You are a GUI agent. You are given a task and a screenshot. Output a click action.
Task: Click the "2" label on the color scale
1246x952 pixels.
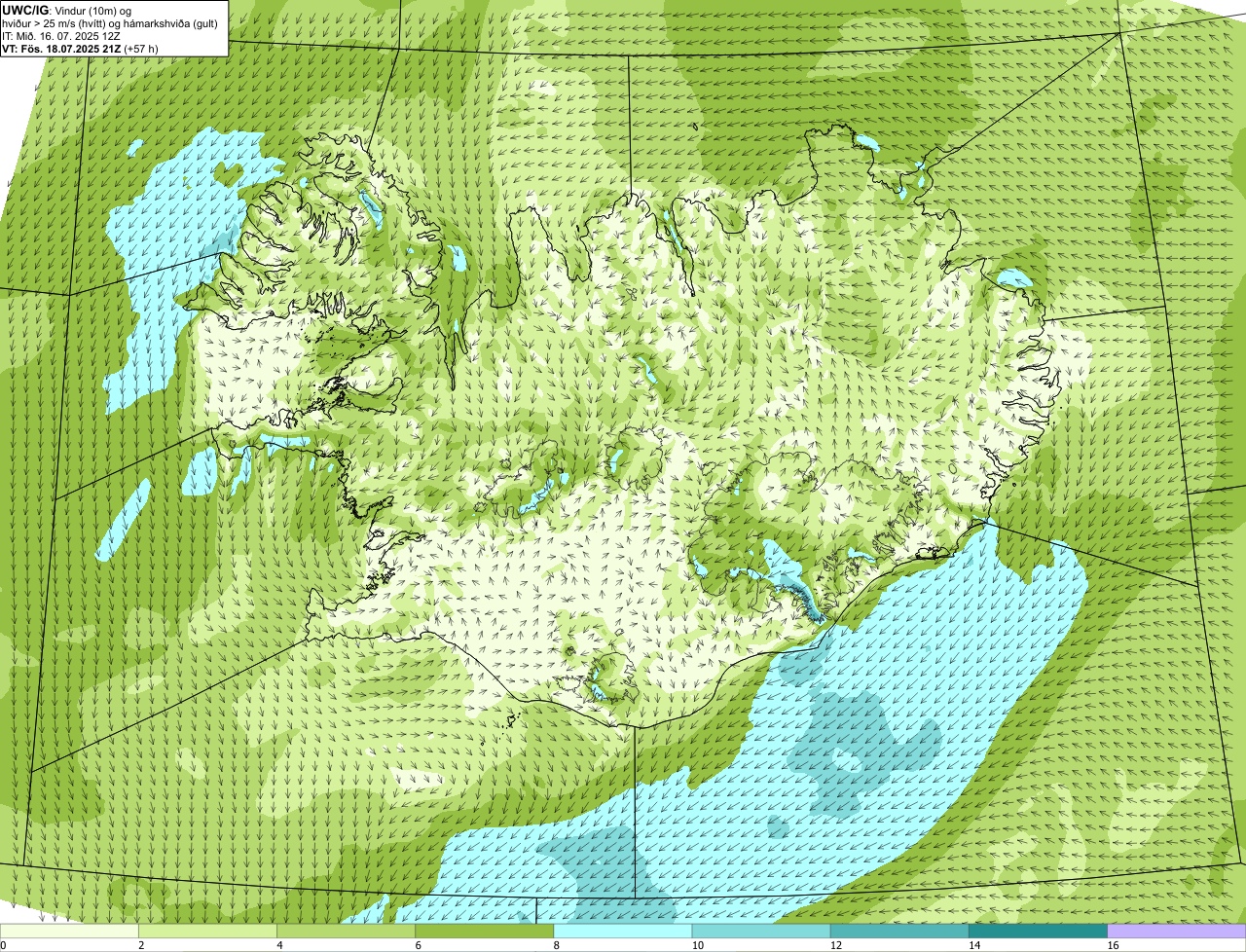click(141, 945)
